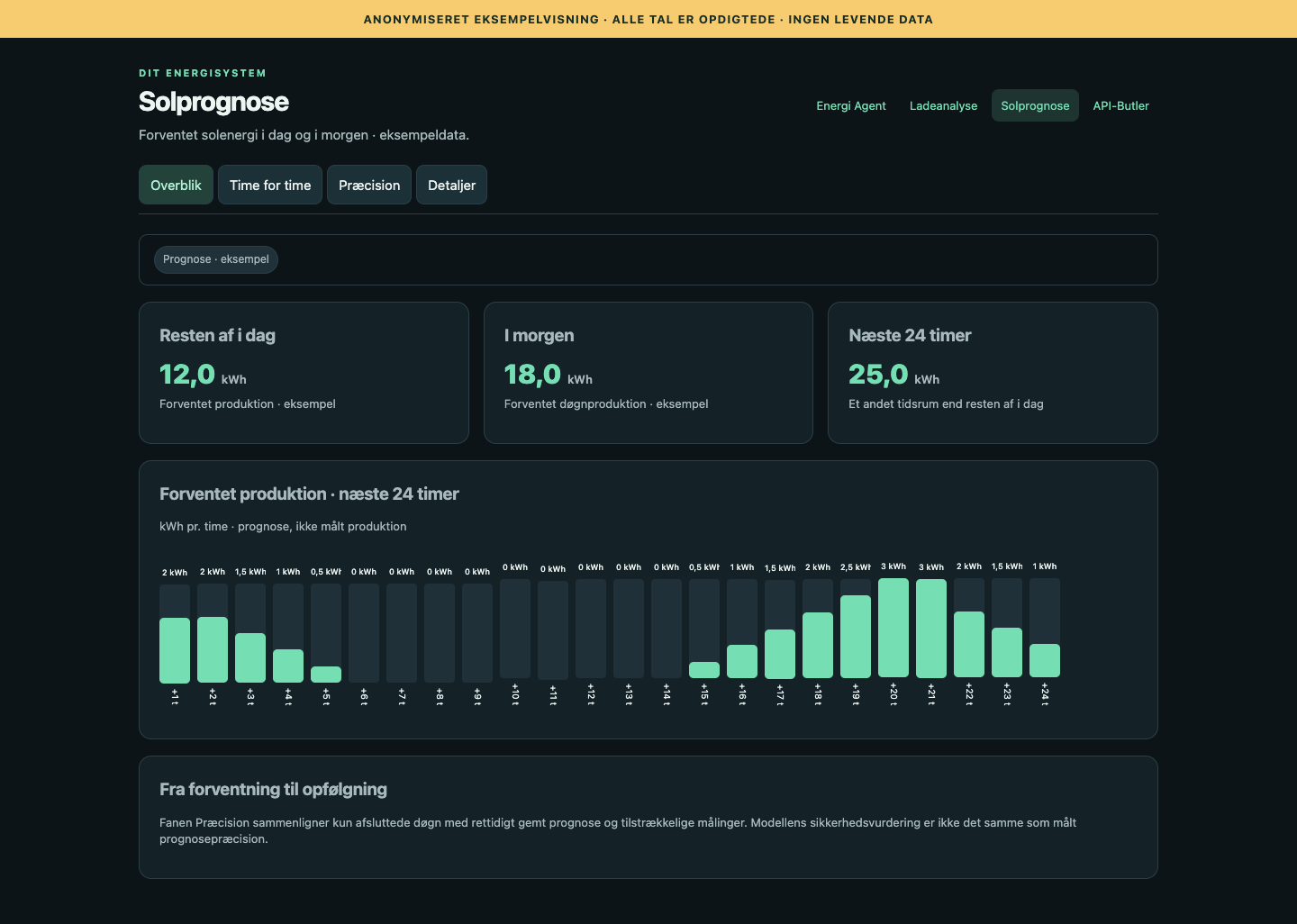Click the Solprognose page title
The width and height of the screenshot is (1297, 924).
(213, 102)
